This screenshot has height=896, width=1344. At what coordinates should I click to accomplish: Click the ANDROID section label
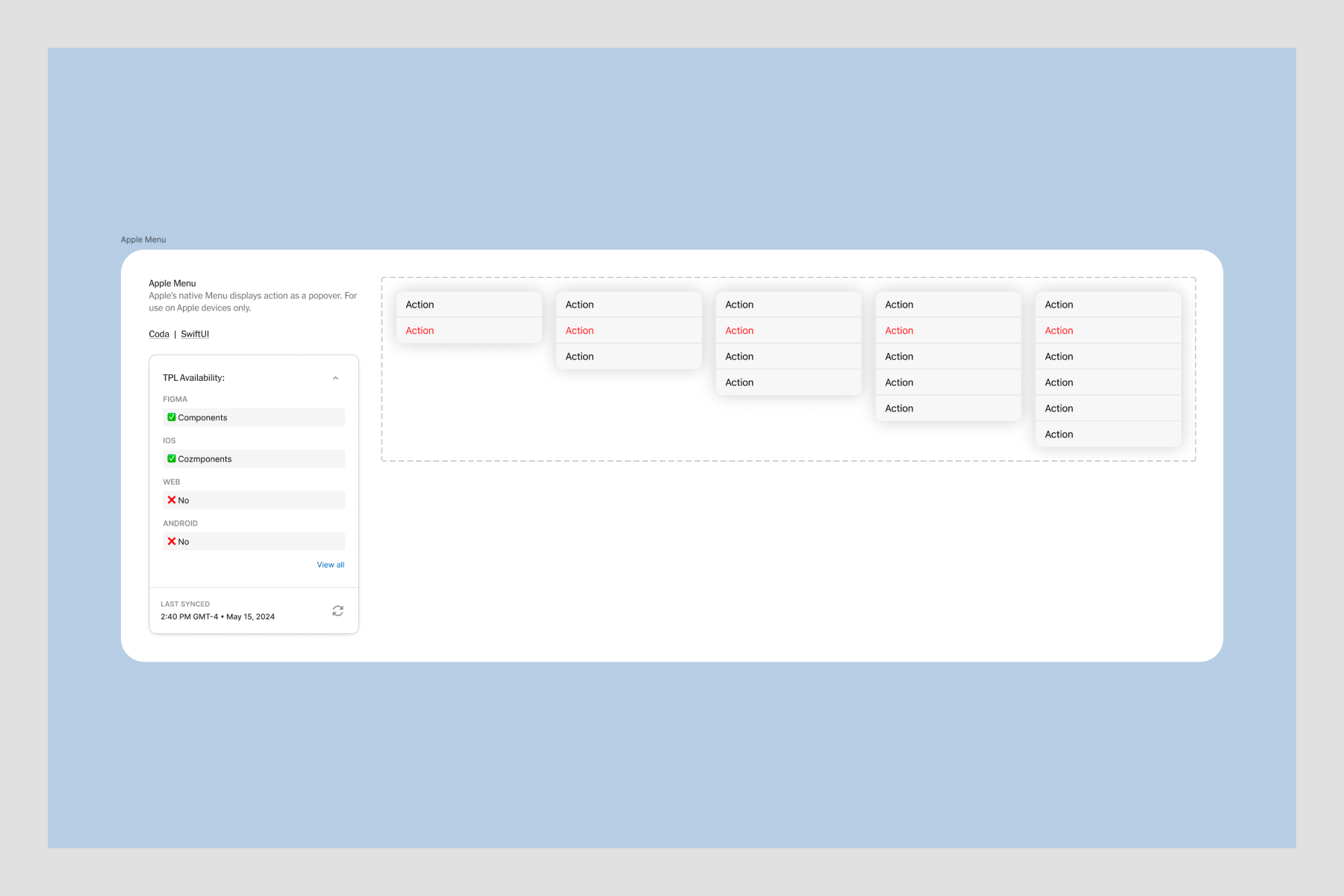(181, 523)
